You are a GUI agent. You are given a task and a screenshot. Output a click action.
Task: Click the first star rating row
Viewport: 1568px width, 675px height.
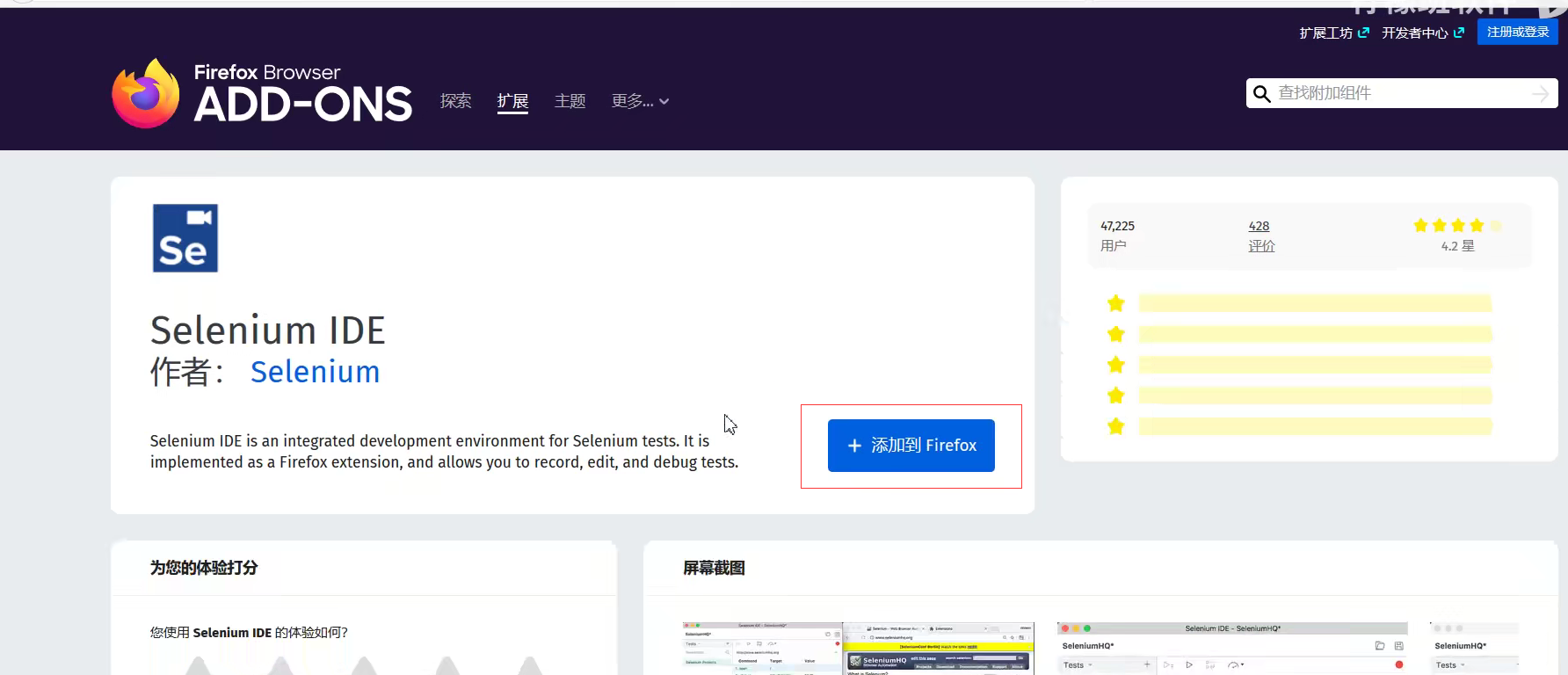(1299, 303)
